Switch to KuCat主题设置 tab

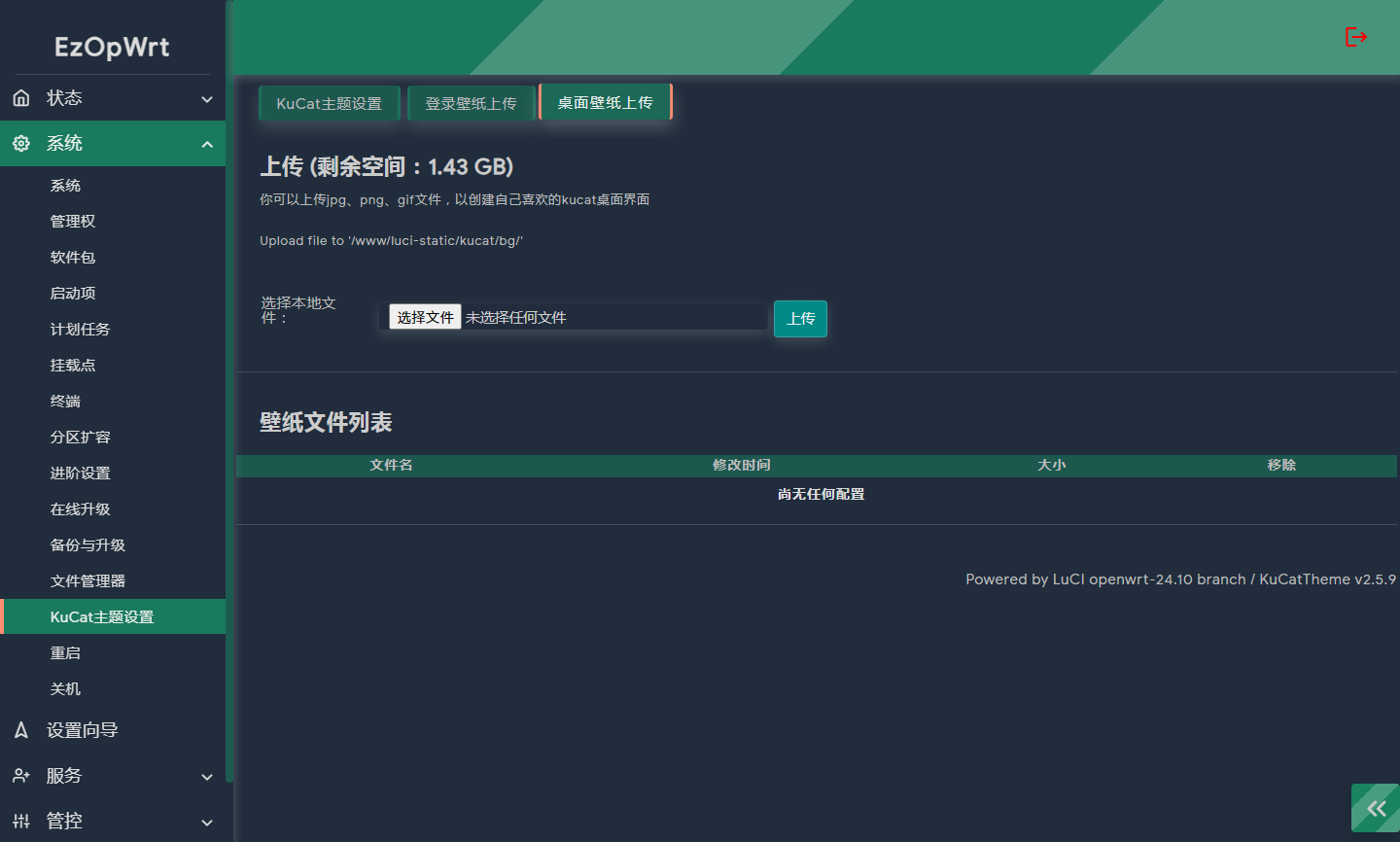329,103
